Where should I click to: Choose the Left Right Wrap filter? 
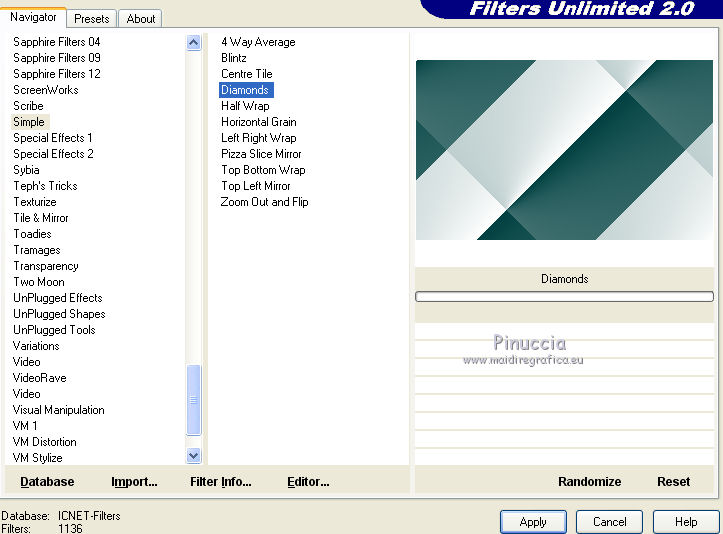click(x=259, y=138)
